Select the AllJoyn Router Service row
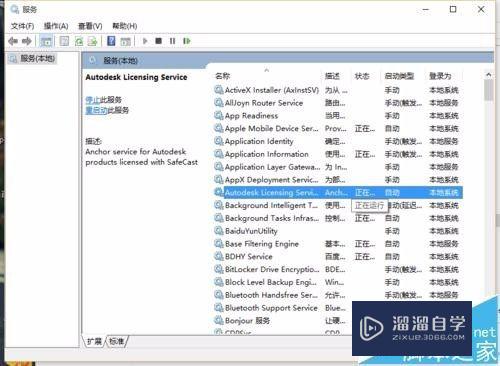The height and width of the screenshot is (366, 500). tap(337, 103)
